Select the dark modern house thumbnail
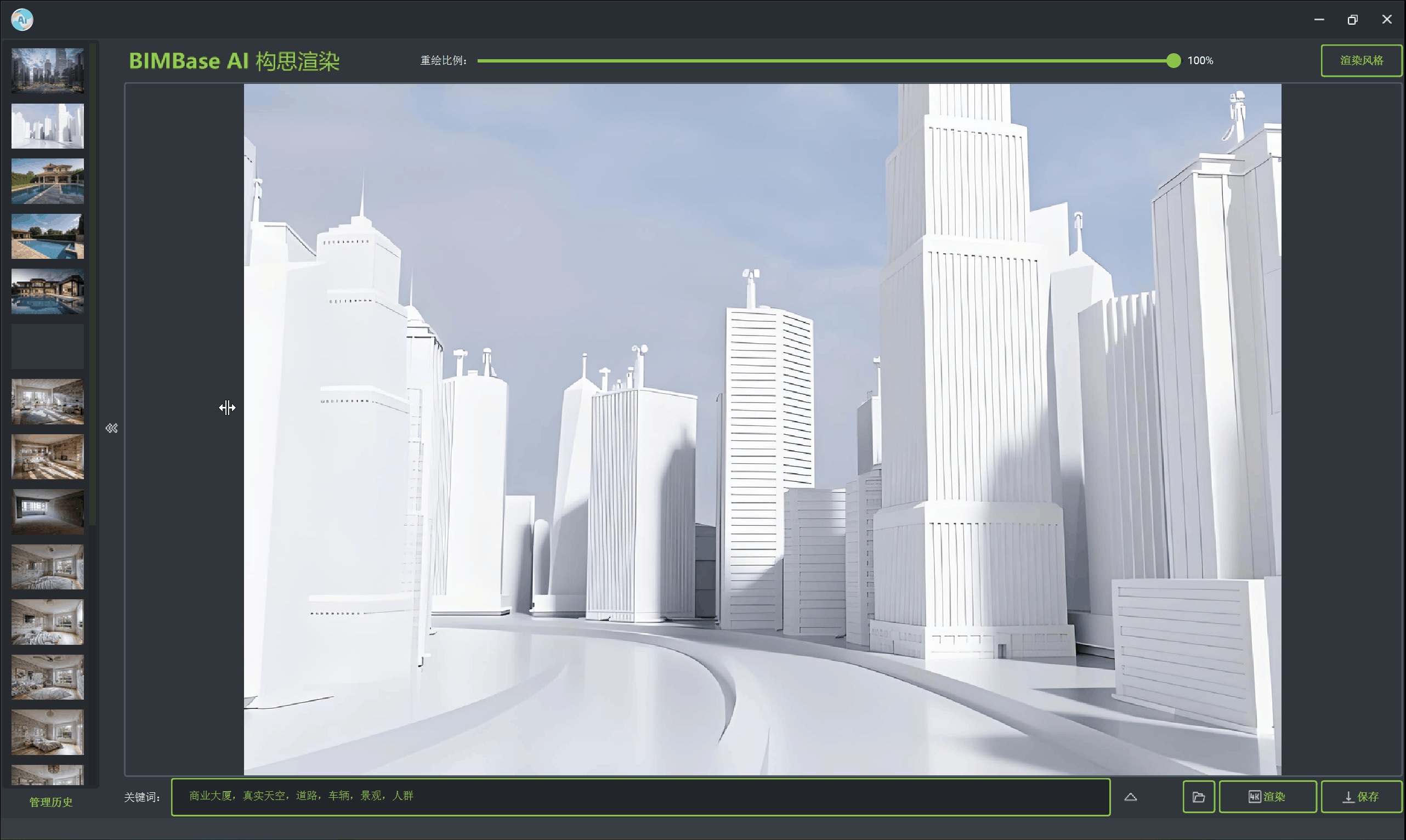This screenshot has height=840, width=1406. click(x=48, y=291)
